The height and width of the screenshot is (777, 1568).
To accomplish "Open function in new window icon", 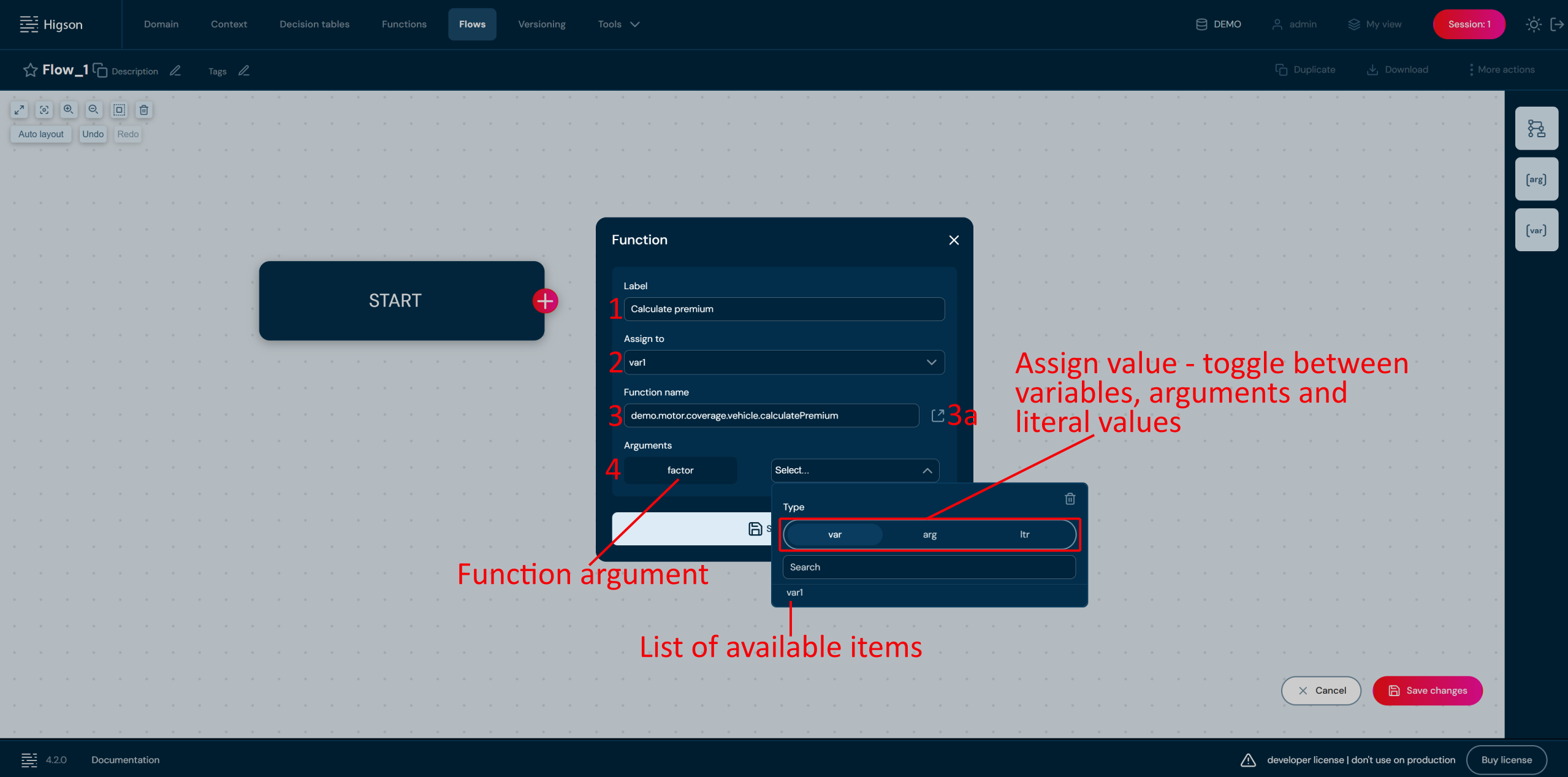I will click(x=937, y=415).
